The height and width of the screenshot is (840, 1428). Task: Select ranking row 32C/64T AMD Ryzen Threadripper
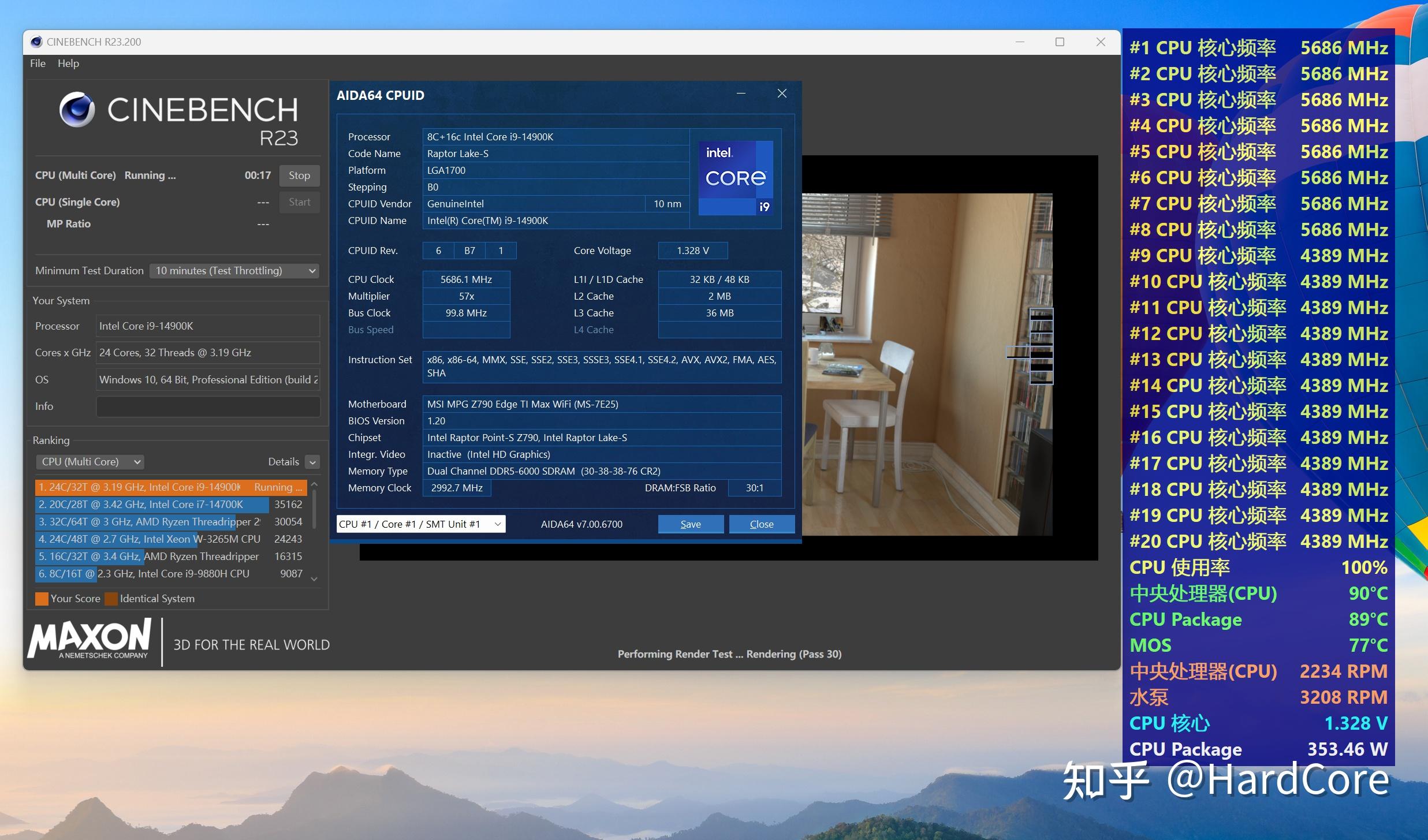click(171, 522)
